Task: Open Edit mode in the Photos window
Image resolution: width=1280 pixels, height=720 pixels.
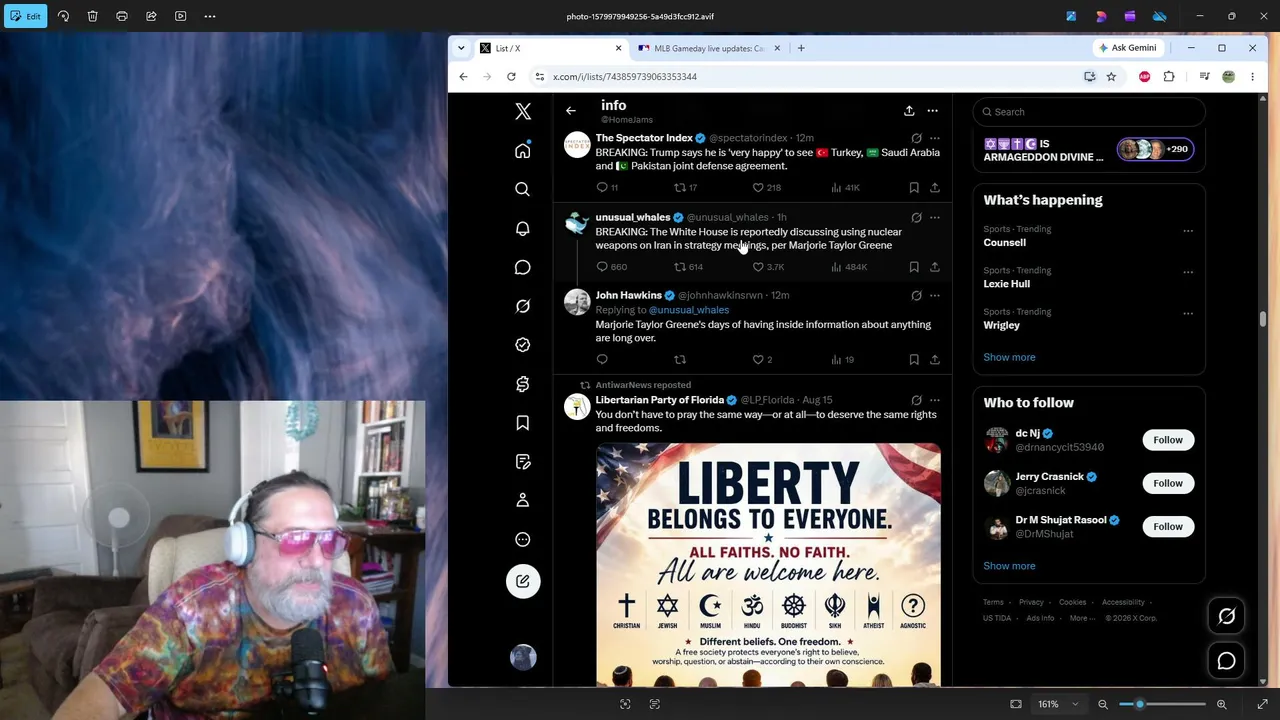Action: point(24,16)
